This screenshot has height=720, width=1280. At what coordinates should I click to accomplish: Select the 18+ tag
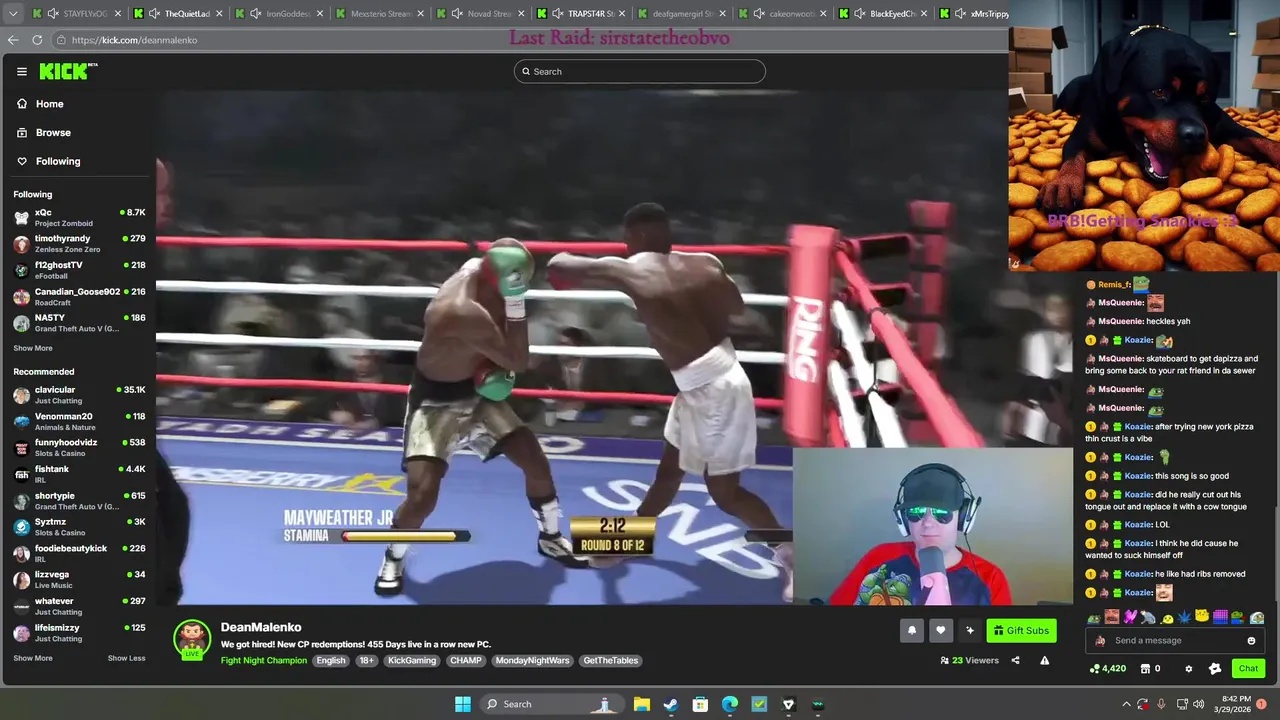click(x=366, y=660)
